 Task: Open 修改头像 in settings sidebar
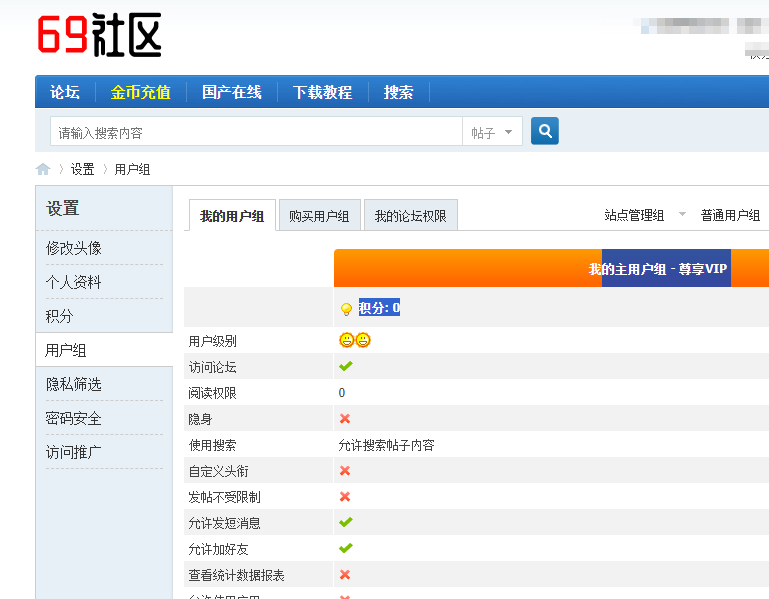point(74,248)
